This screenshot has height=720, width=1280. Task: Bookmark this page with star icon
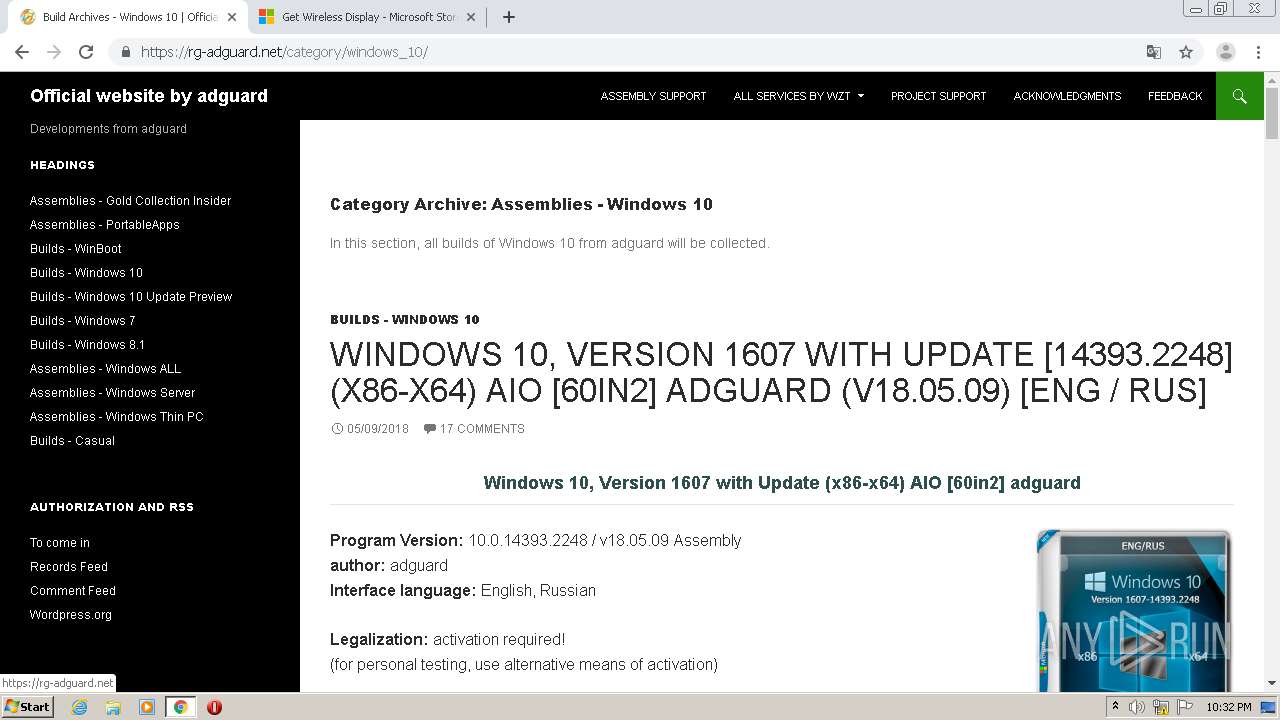1186,52
